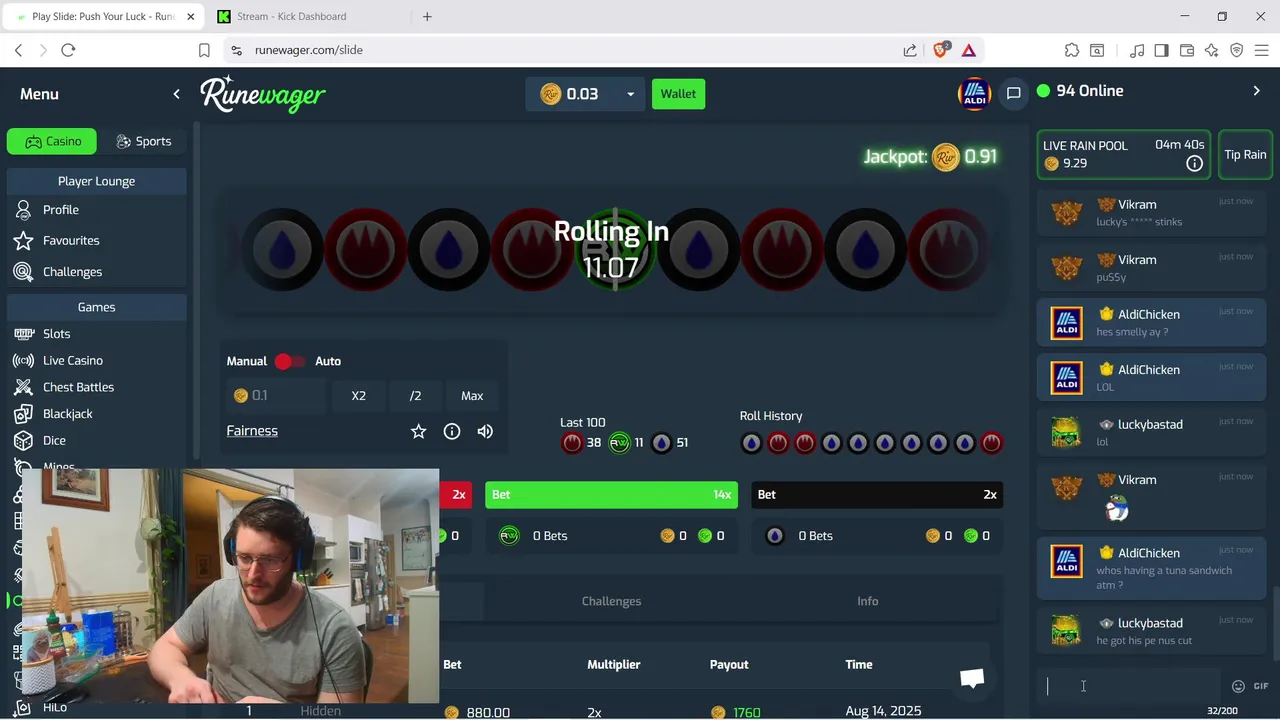Click the Runewager logo
Viewport: 1280px width, 720px height.
pyautogui.click(x=262, y=94)
